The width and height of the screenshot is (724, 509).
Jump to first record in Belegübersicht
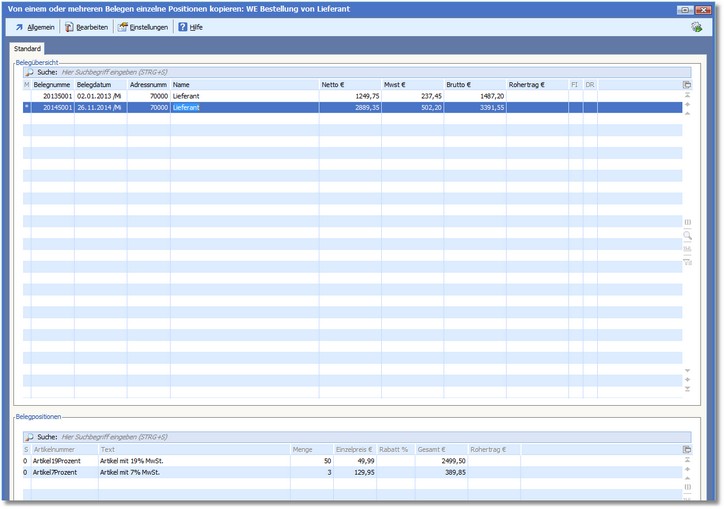[687, 95]
